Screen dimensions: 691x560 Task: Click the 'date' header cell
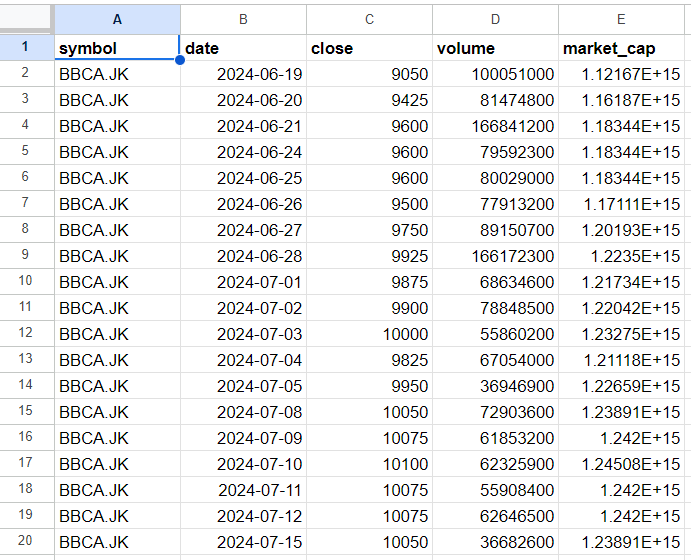point(243,48)
